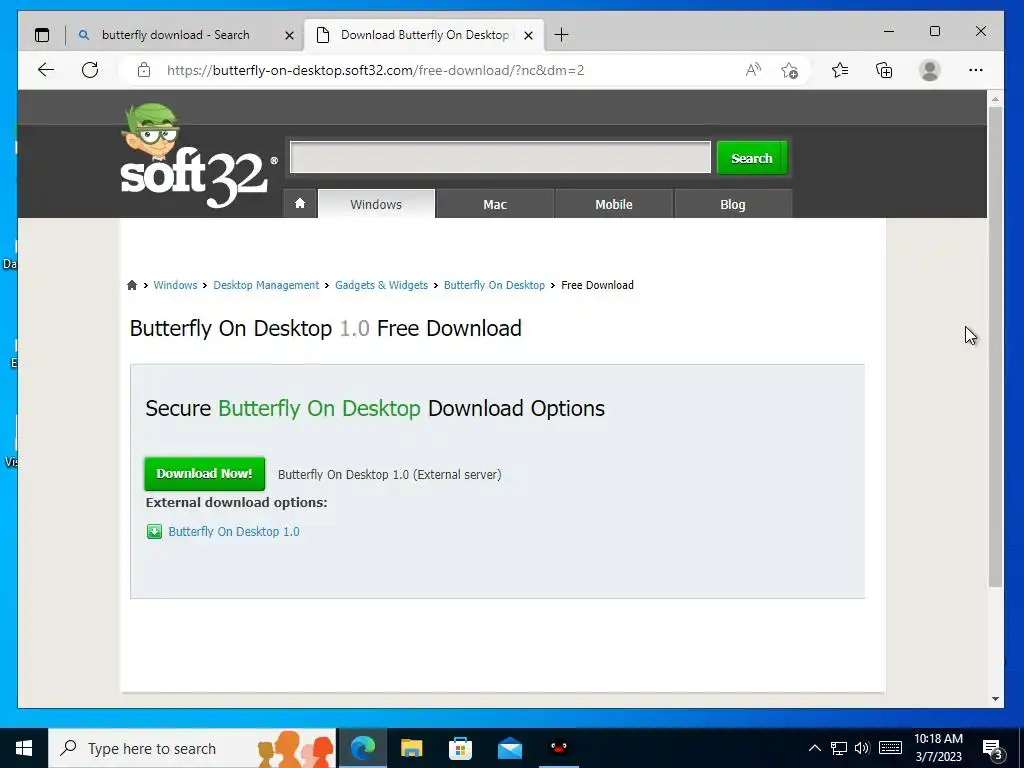This screenshot has height=768, width=1024.
Task: Refresh the current page
Action: (90, 70)
